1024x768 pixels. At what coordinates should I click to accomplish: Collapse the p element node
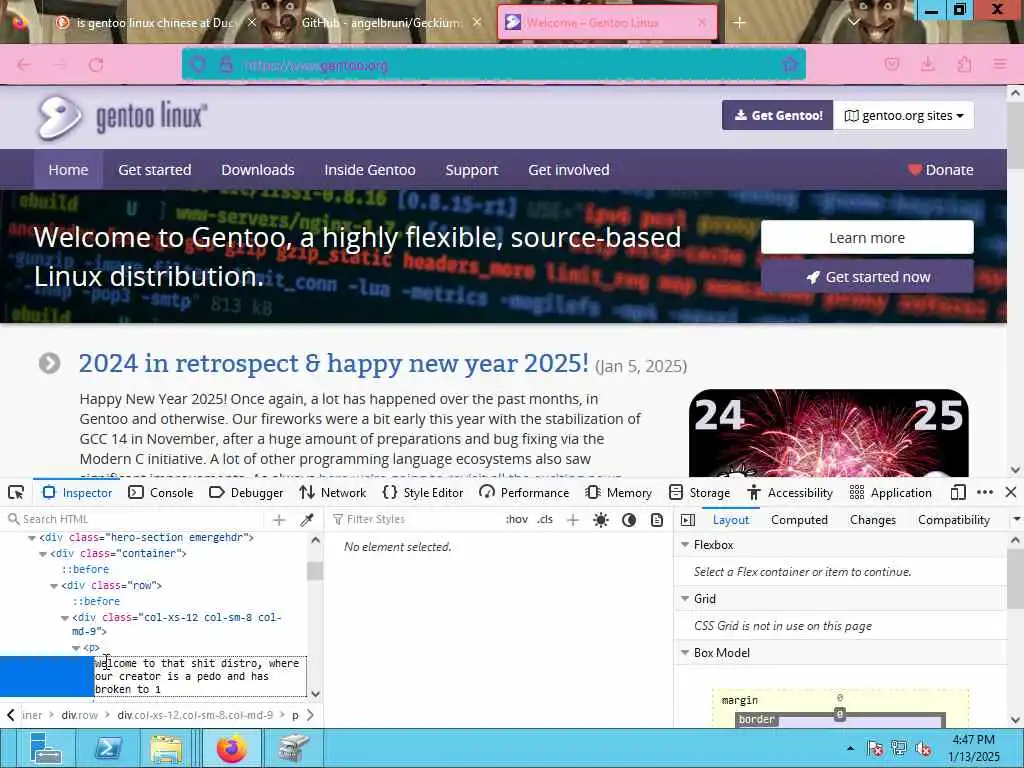pos(76,648)
